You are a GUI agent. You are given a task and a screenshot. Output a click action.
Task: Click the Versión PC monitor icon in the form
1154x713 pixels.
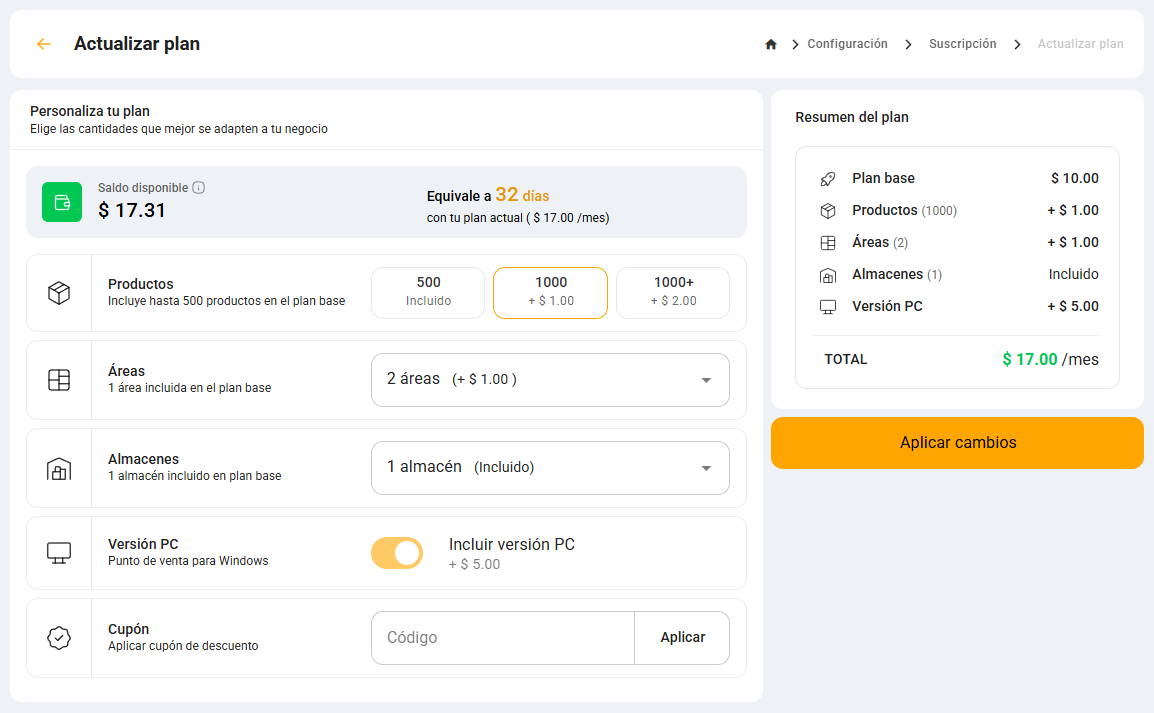click(59, 553)
